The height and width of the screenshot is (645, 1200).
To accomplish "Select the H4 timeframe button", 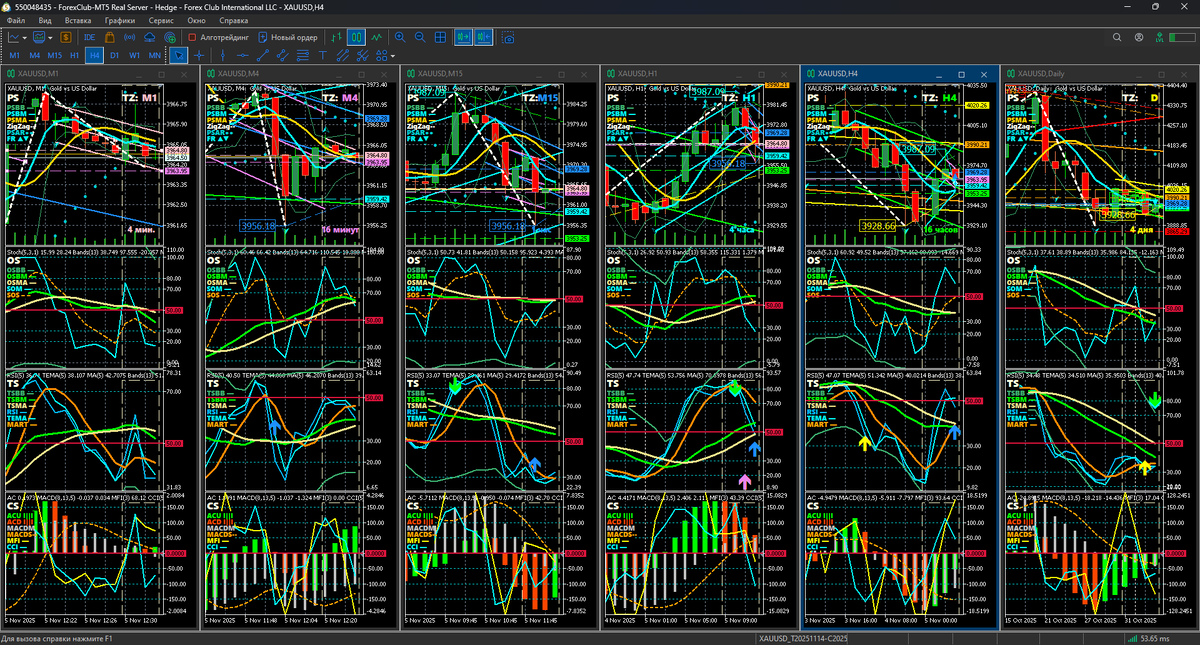I will point(94,55).
